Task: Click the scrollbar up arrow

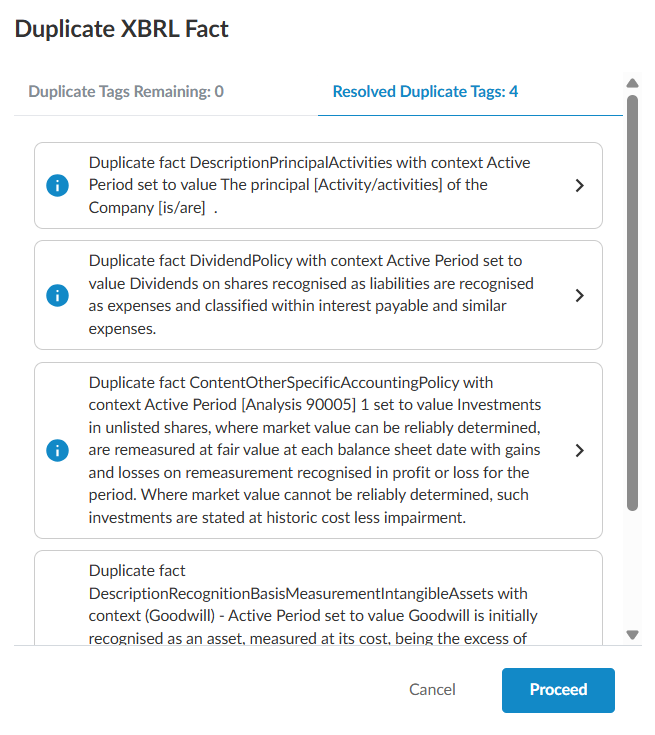Action: 631,83
